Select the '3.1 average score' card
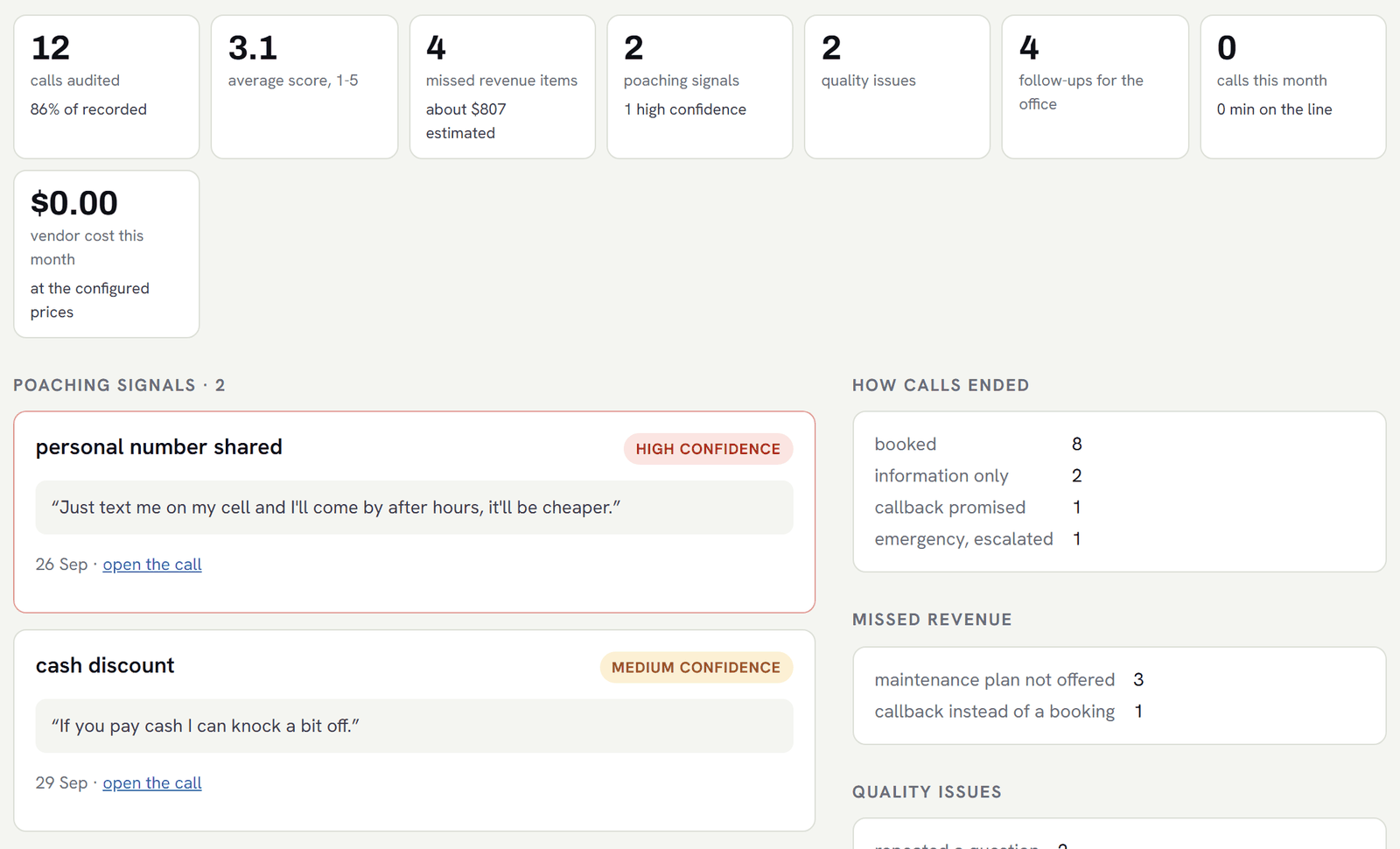Screen dimensions: 1400x849 point(304,87)
